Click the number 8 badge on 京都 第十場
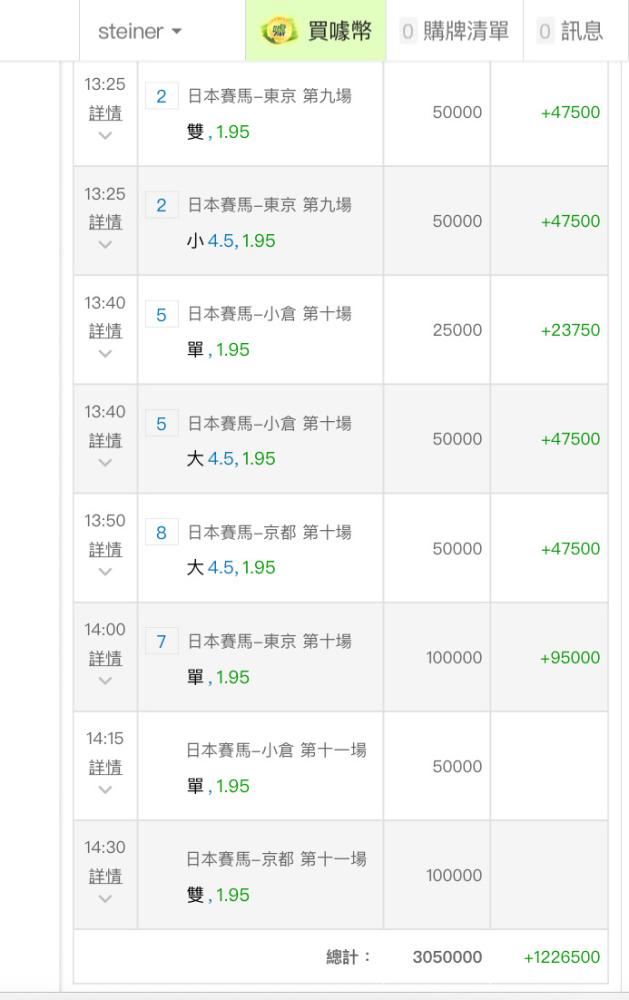629x1000 pixels. point(161,533)
